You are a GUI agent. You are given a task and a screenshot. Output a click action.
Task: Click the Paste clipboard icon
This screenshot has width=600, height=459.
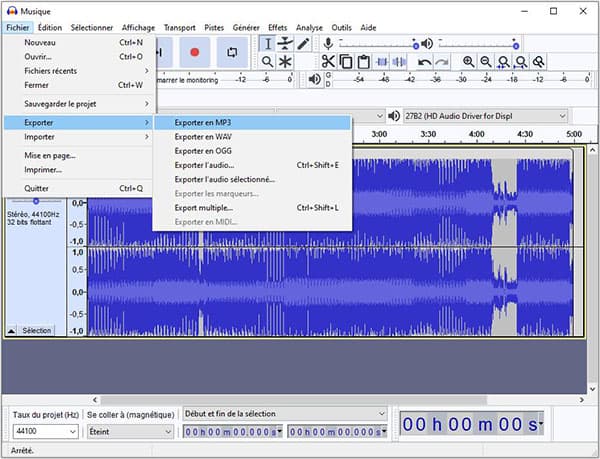(363, 62)
